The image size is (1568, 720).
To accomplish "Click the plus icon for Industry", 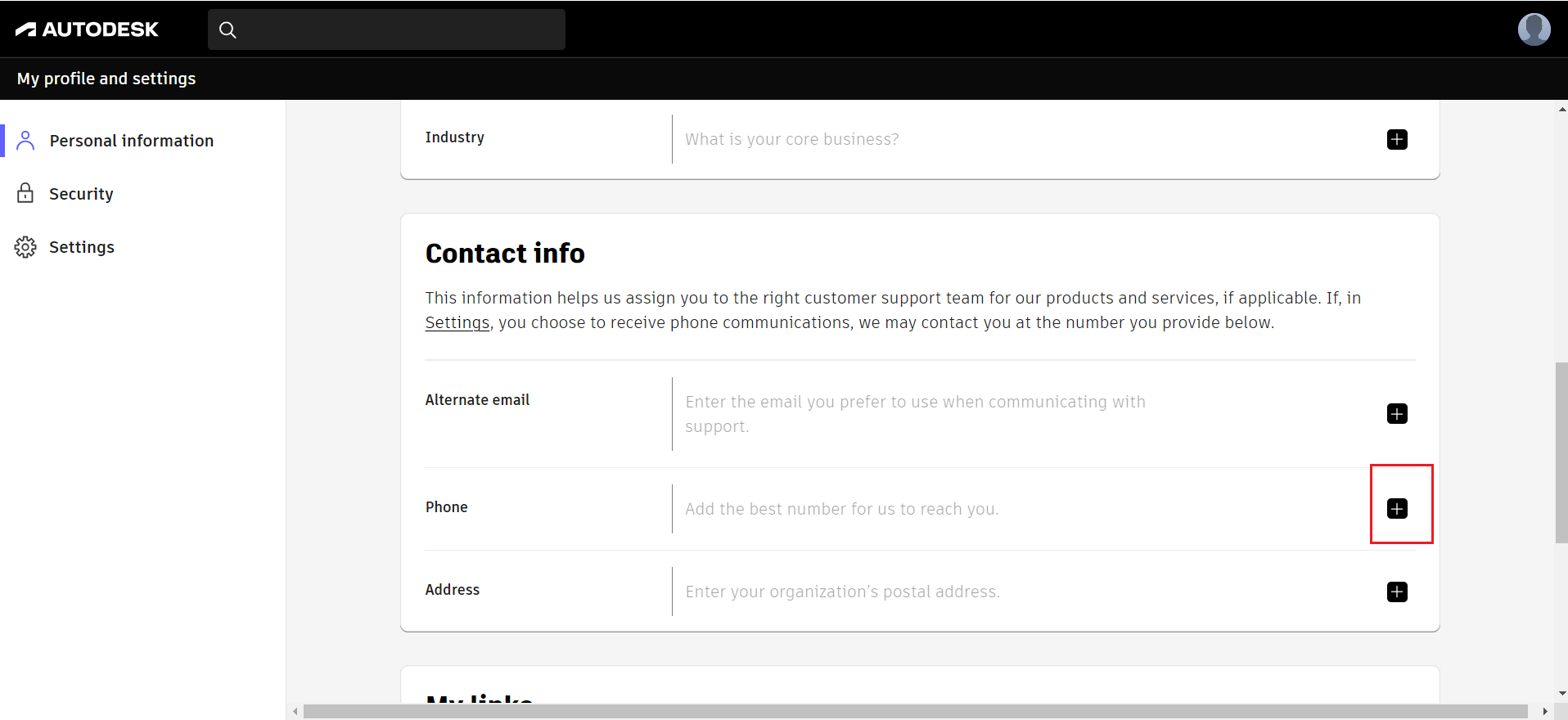I will coord(1397,140).
